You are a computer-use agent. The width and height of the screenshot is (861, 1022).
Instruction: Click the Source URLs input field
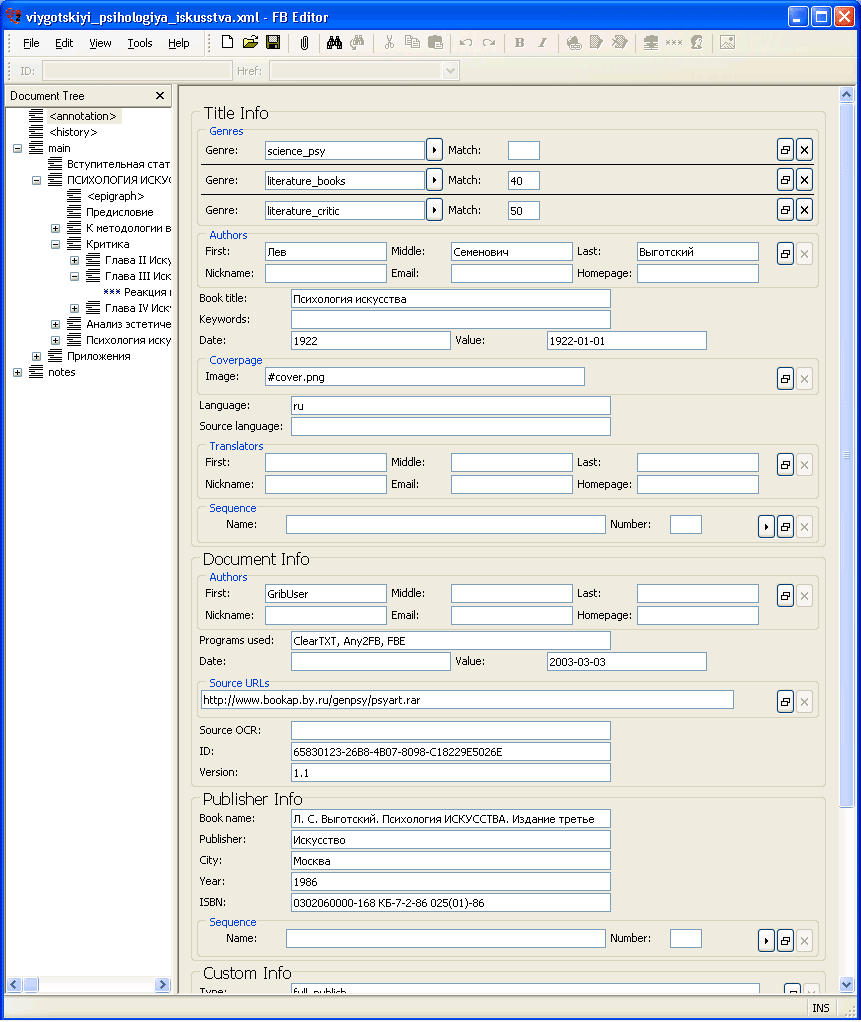click(467, 700)
